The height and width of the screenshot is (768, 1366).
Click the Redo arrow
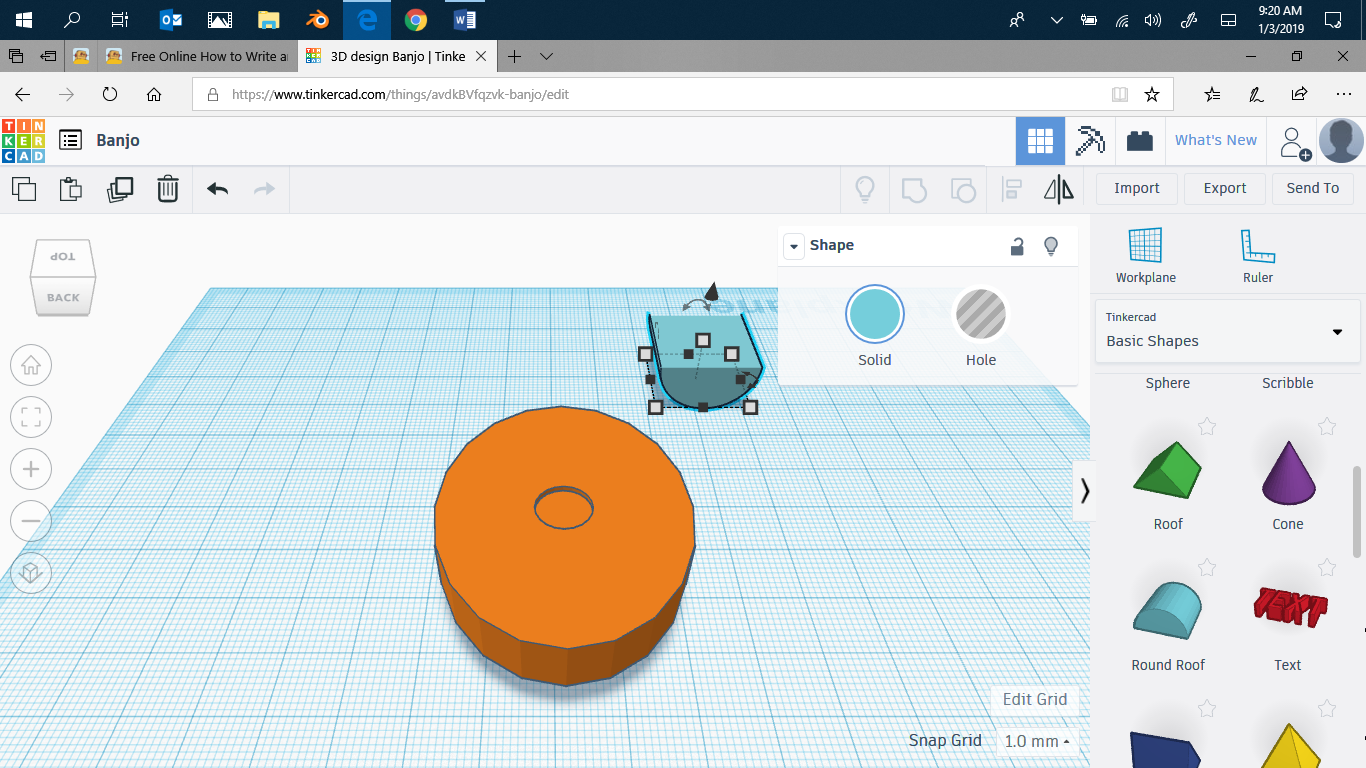tap(264, 188)
